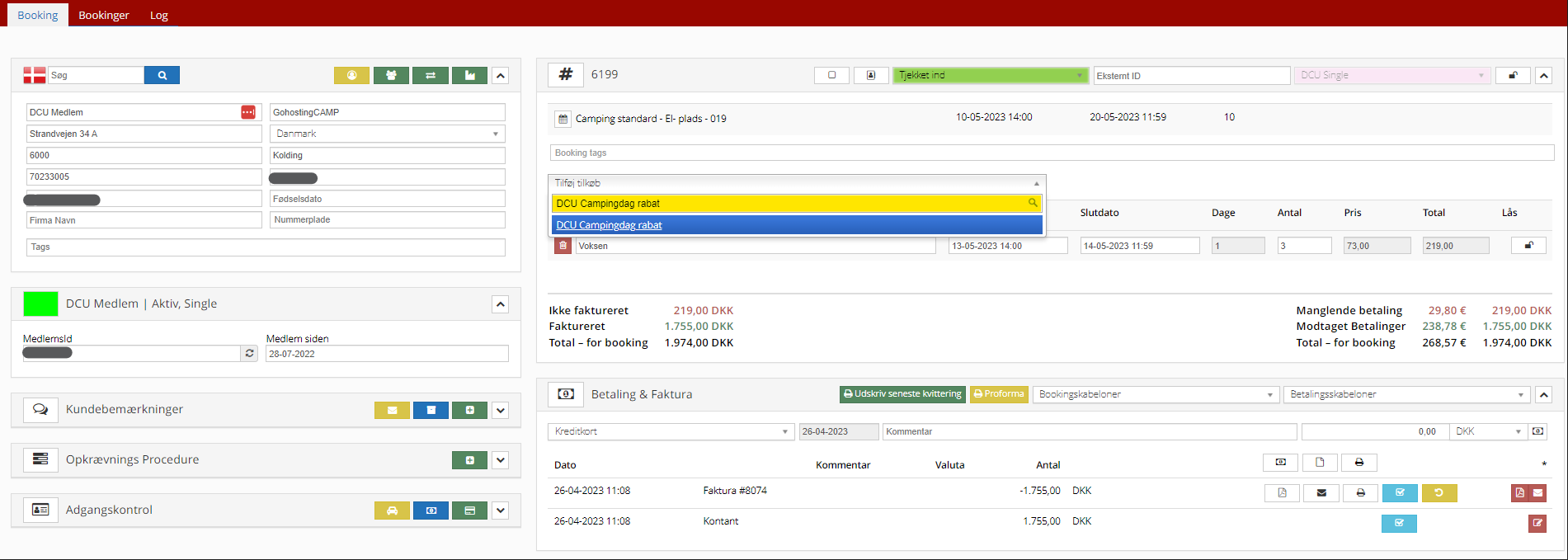This screenshot has height=560, width=1568.
Task: Open the Tjekket ind status dropdown
Action: pyautogui.click(x=990, y=75)
